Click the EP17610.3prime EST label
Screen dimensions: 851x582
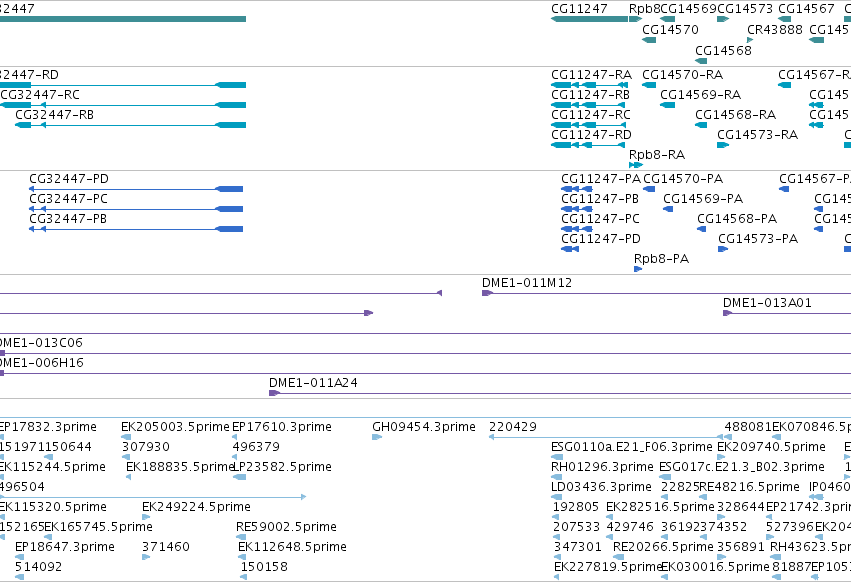pyautogui.click(x=282, y=427)
